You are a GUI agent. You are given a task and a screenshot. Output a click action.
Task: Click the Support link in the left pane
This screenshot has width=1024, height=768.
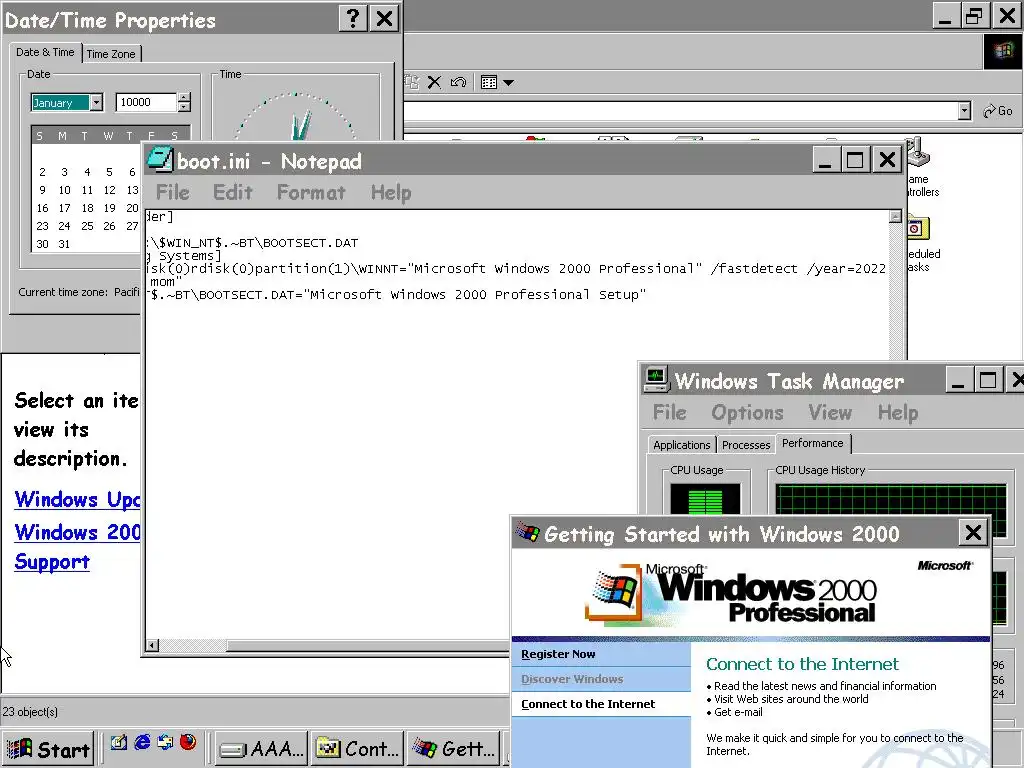pos(52,562)
